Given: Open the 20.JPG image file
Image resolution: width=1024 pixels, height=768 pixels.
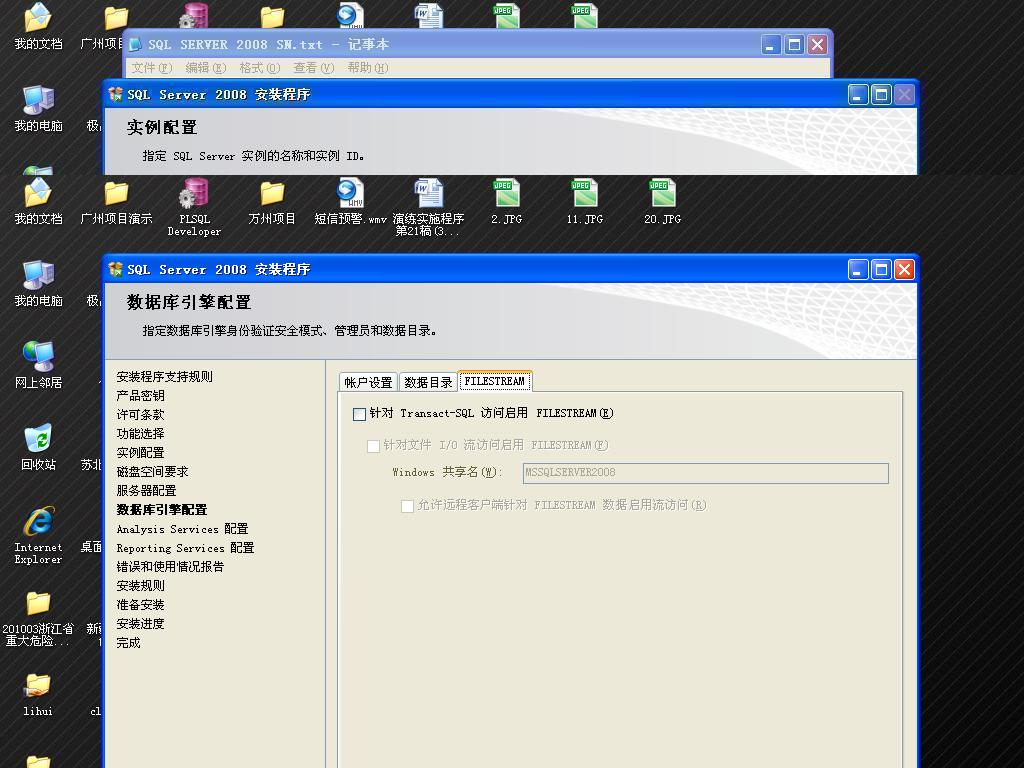Looking at the screenshot, I should (662, 195).
